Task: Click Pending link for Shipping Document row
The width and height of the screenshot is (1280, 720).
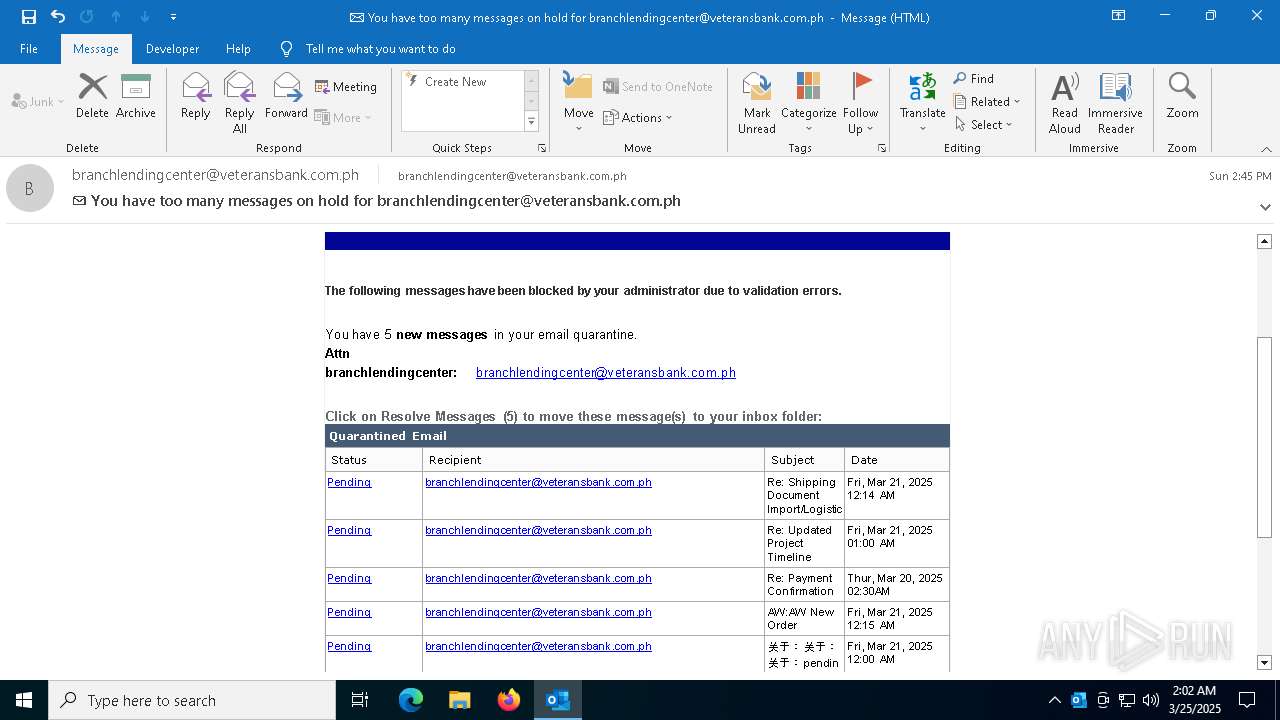Action: point(349,482)
